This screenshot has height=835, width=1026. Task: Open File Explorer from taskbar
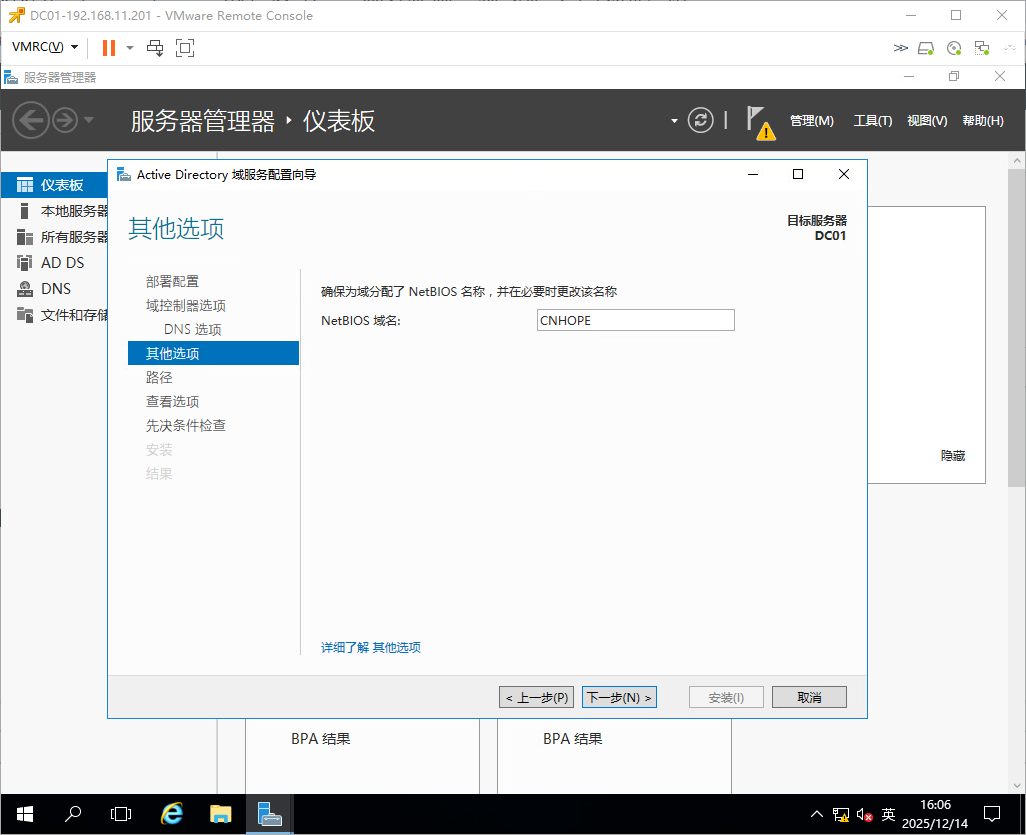point(221,814)
